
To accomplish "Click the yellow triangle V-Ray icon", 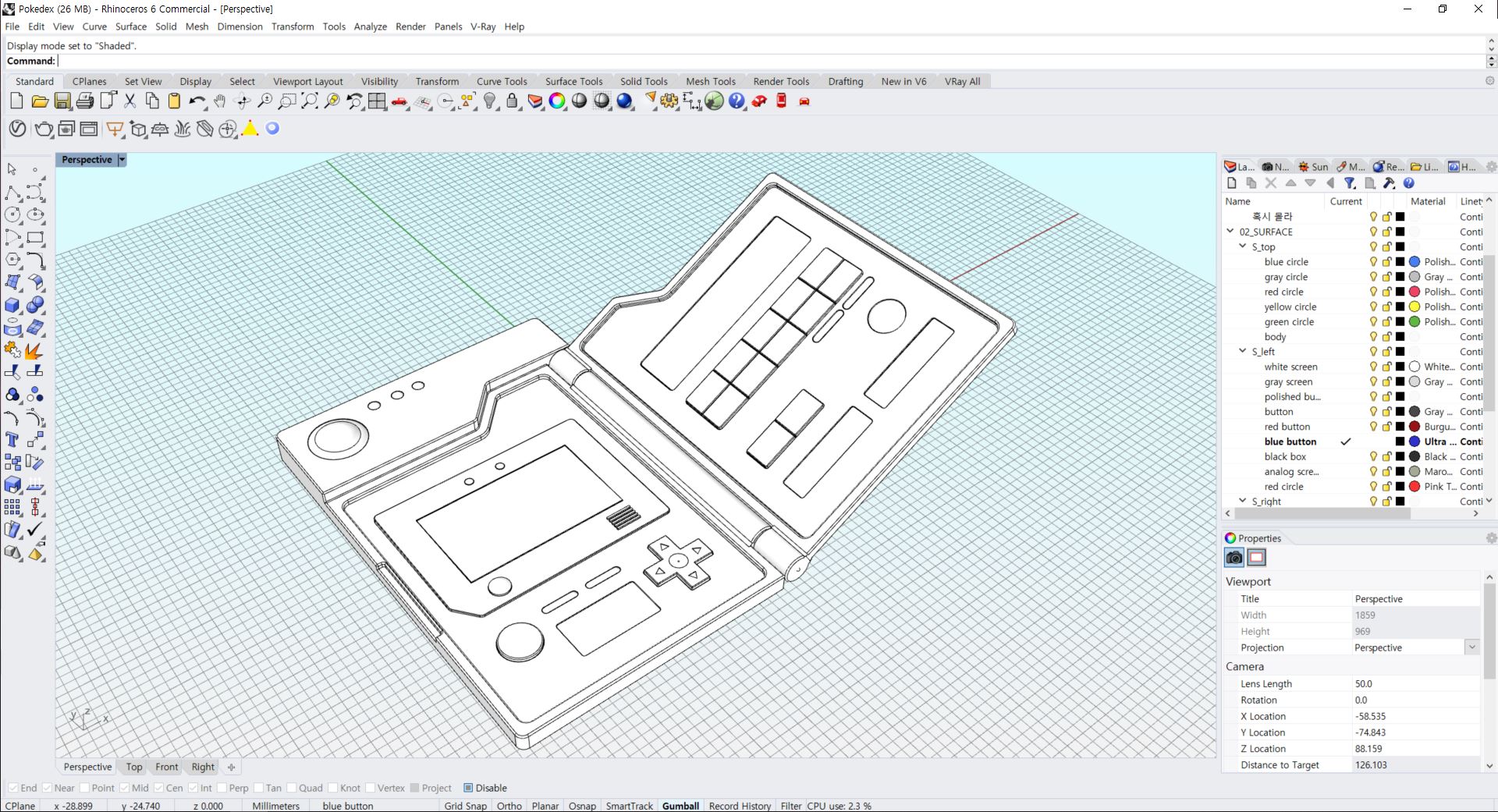I will click(250, 129).
